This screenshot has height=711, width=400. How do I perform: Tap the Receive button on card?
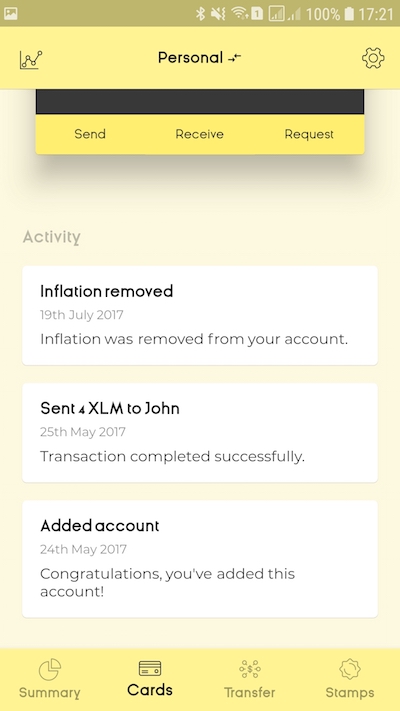[x=200, y=134]
